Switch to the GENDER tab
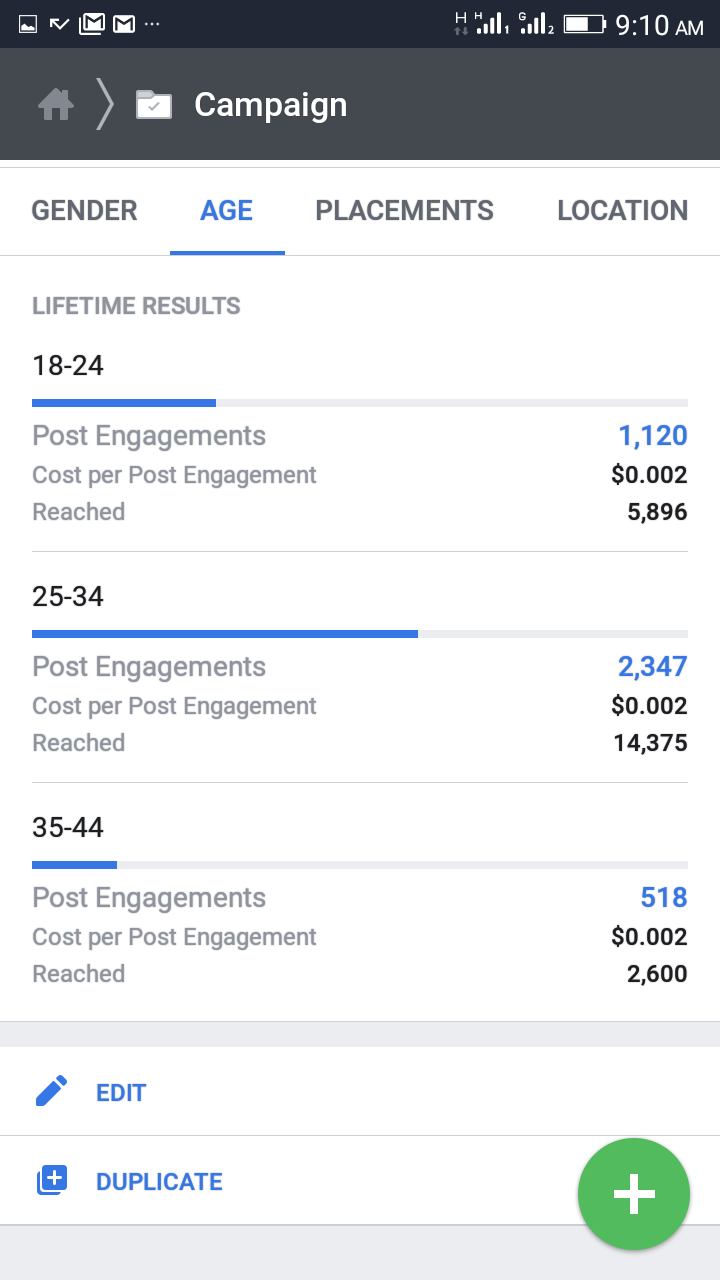720x1280 pixels. [x=84, y=211]
